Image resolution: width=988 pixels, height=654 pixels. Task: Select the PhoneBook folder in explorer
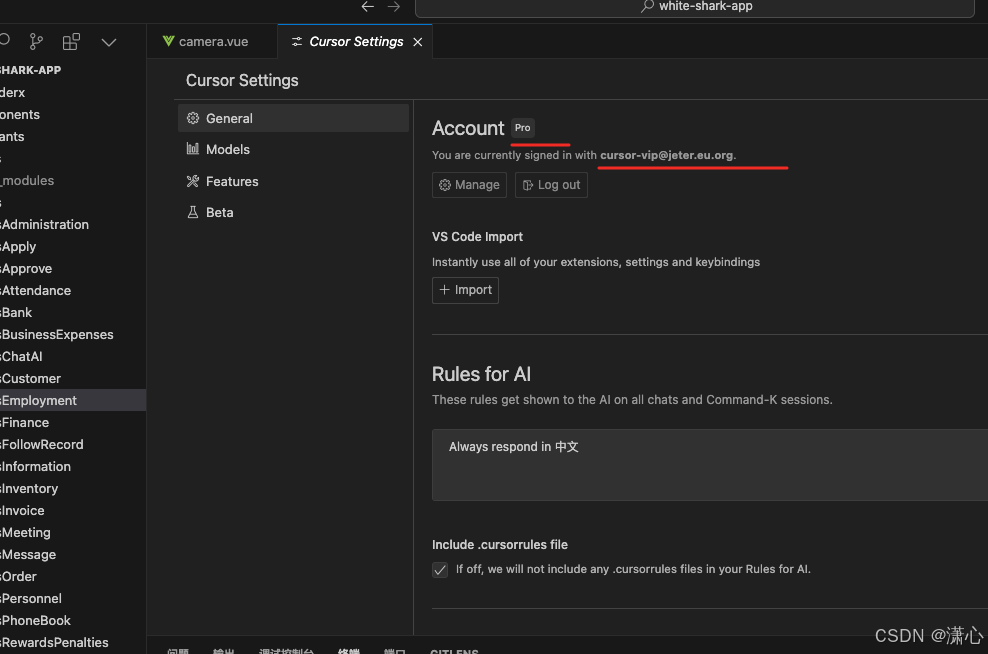73,621
